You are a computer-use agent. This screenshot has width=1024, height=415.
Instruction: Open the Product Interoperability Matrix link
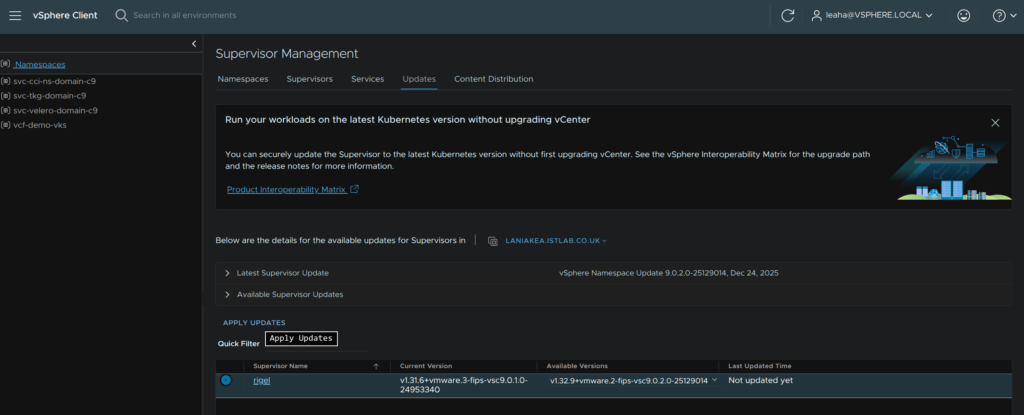(285, 189)
